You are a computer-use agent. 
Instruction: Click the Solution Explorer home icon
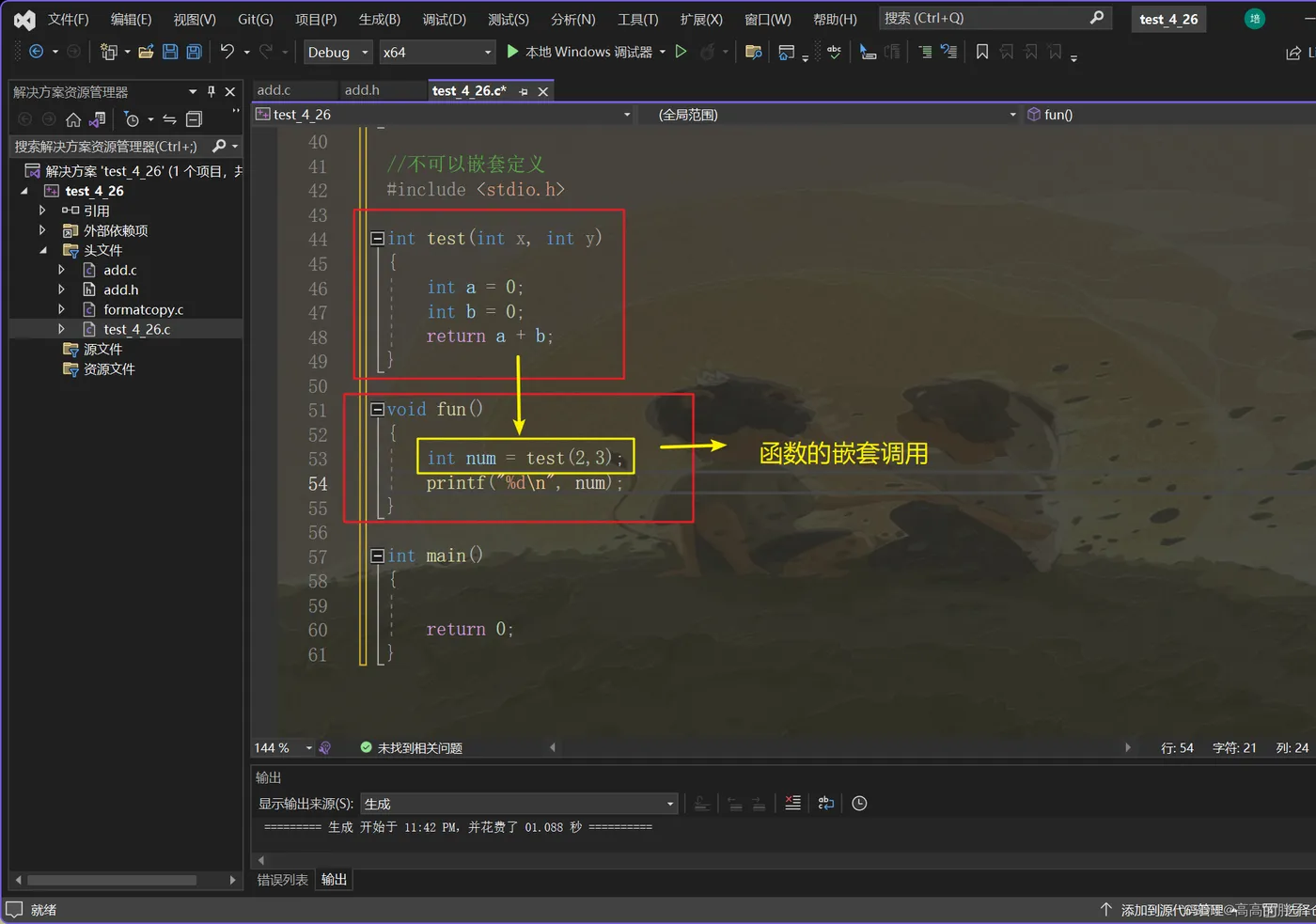[73, 119]
